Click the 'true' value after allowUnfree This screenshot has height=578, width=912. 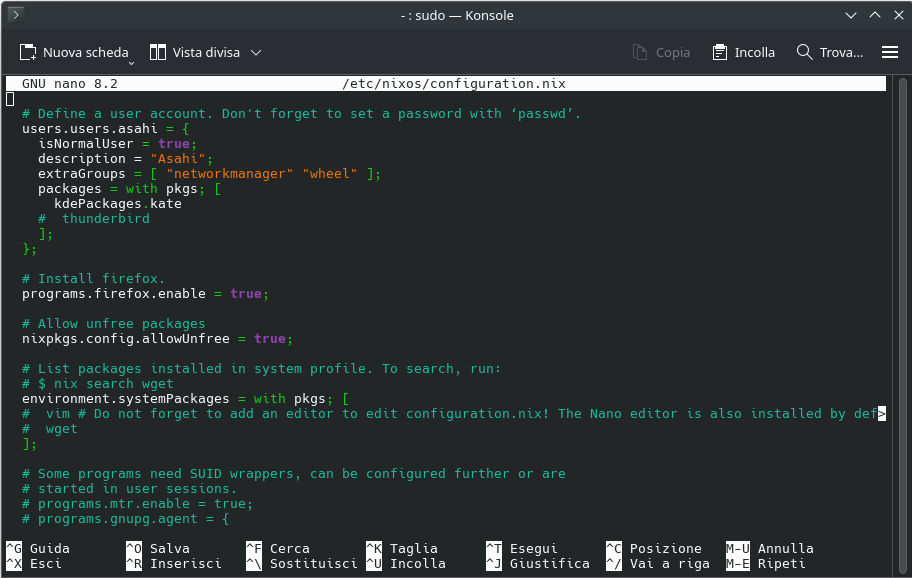(x=269, y=339)
